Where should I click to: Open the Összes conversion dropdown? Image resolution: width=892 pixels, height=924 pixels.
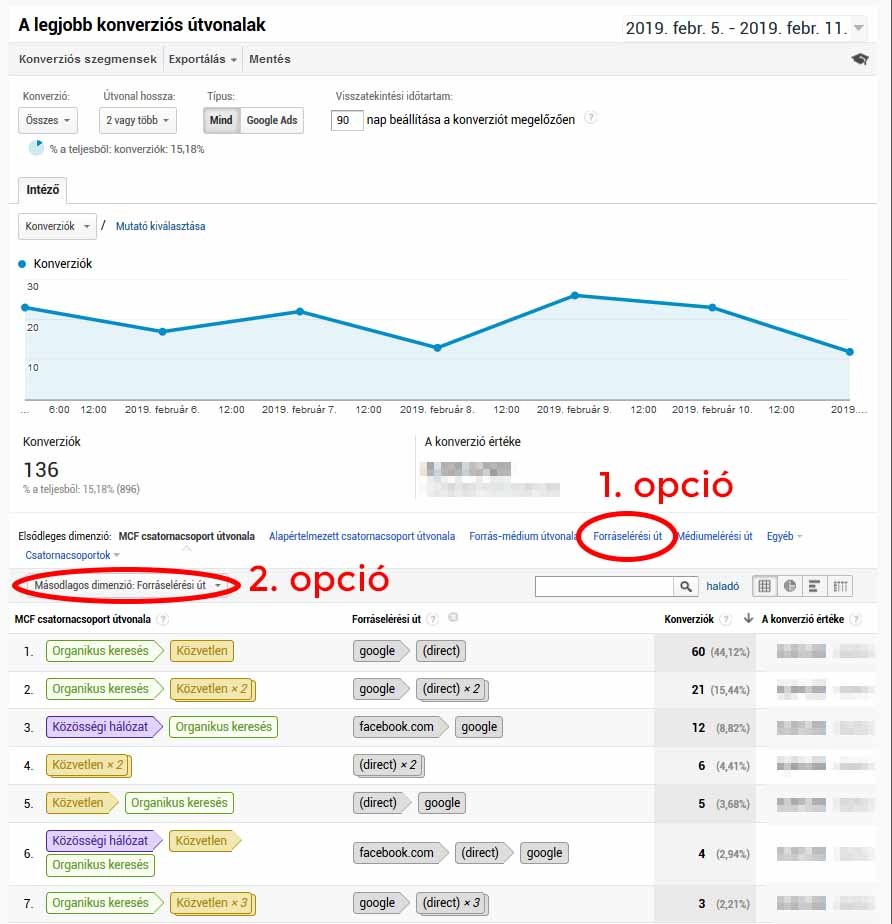(48, 120)
